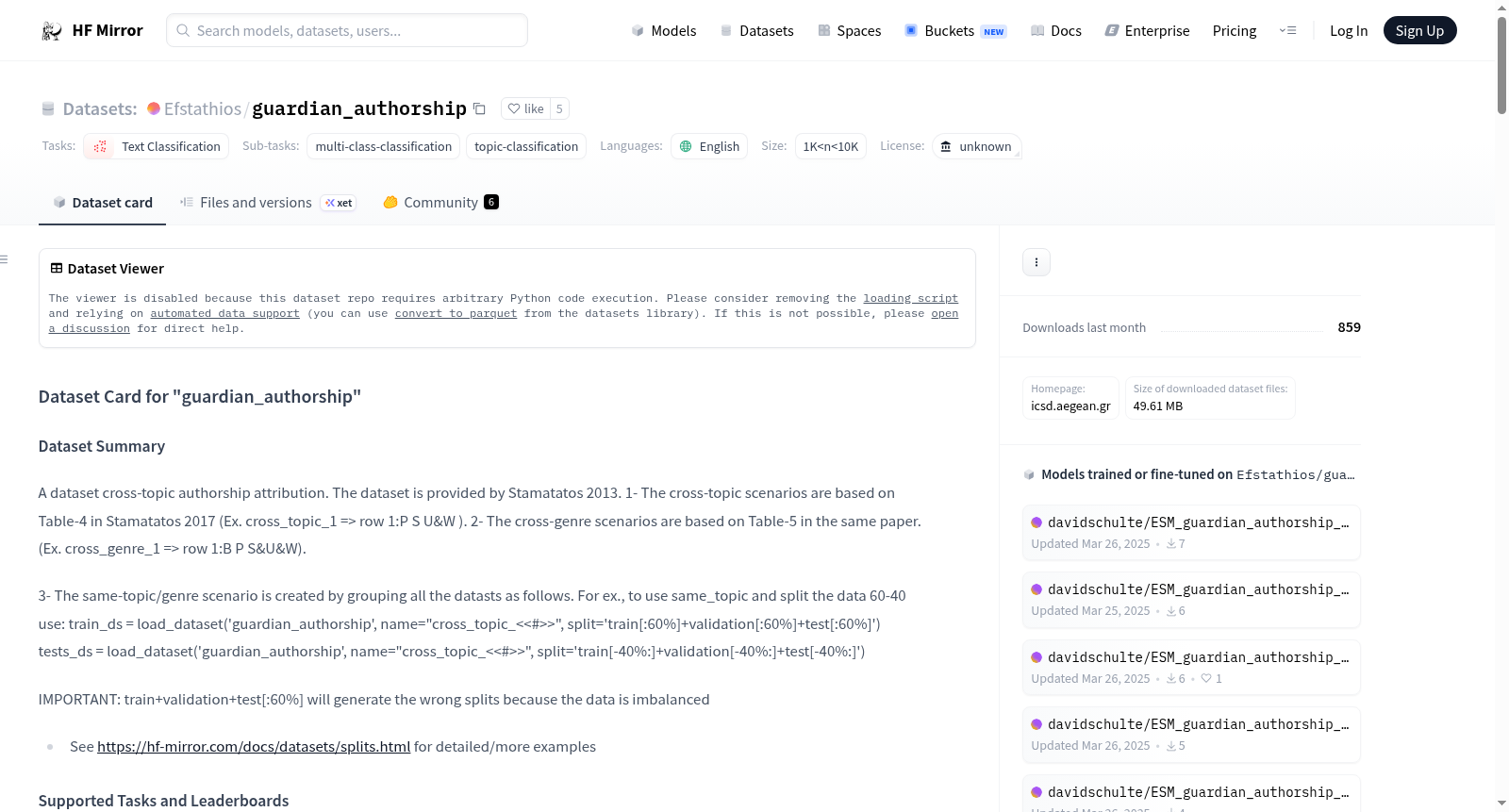Image resolution: width=1509 pixels, height=812 pixels.
Task: Open the splits.html documentation link
Action: point(254,747)
